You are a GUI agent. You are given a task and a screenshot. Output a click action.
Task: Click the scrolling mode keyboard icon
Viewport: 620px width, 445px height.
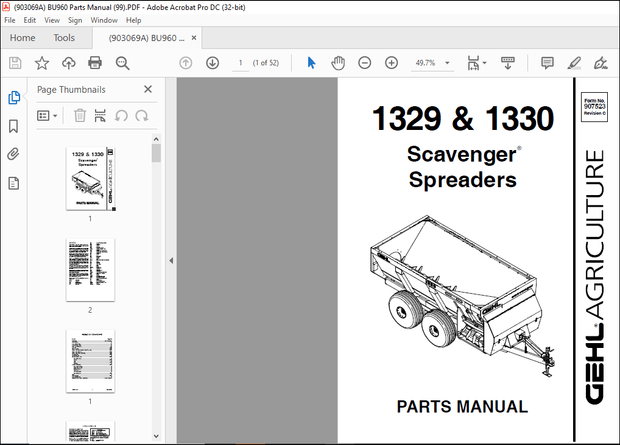508,63
